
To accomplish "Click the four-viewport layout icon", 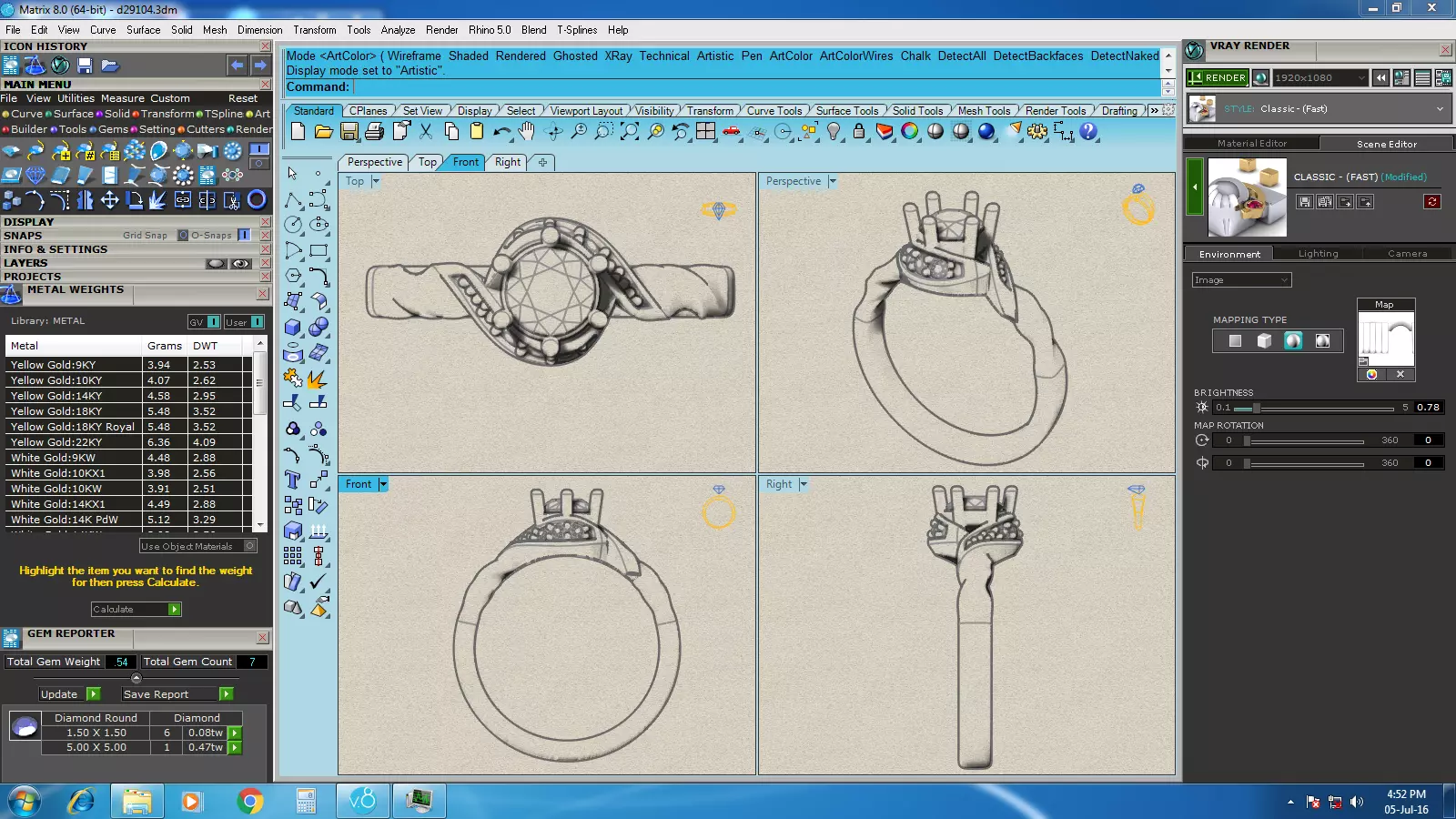I will coord(705,132).
